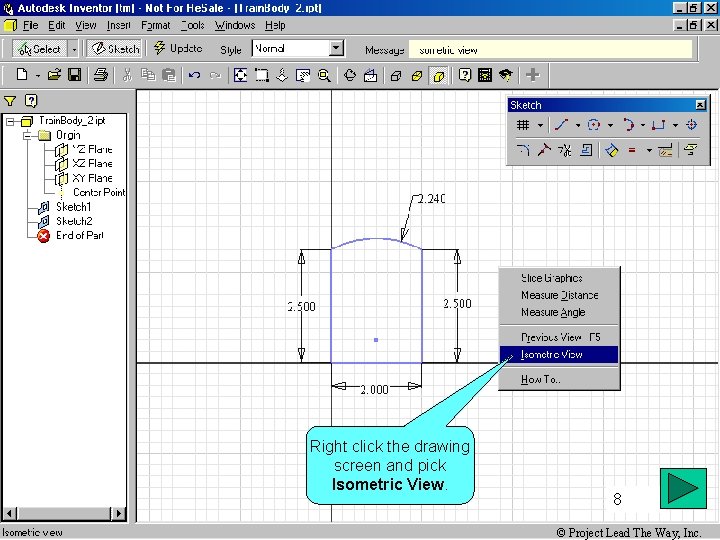
Task: Save the part using the floppy disk icon
Action: click(x=74, y=74)
